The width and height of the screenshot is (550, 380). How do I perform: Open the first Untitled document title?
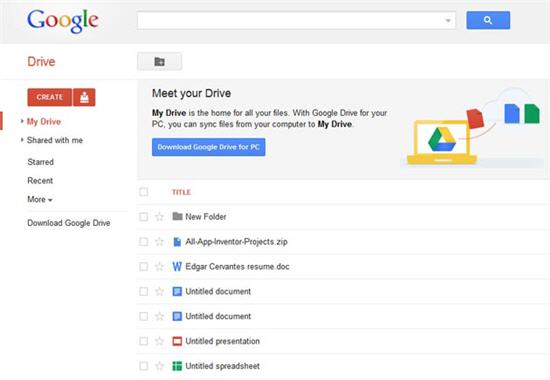pos(218,291)
